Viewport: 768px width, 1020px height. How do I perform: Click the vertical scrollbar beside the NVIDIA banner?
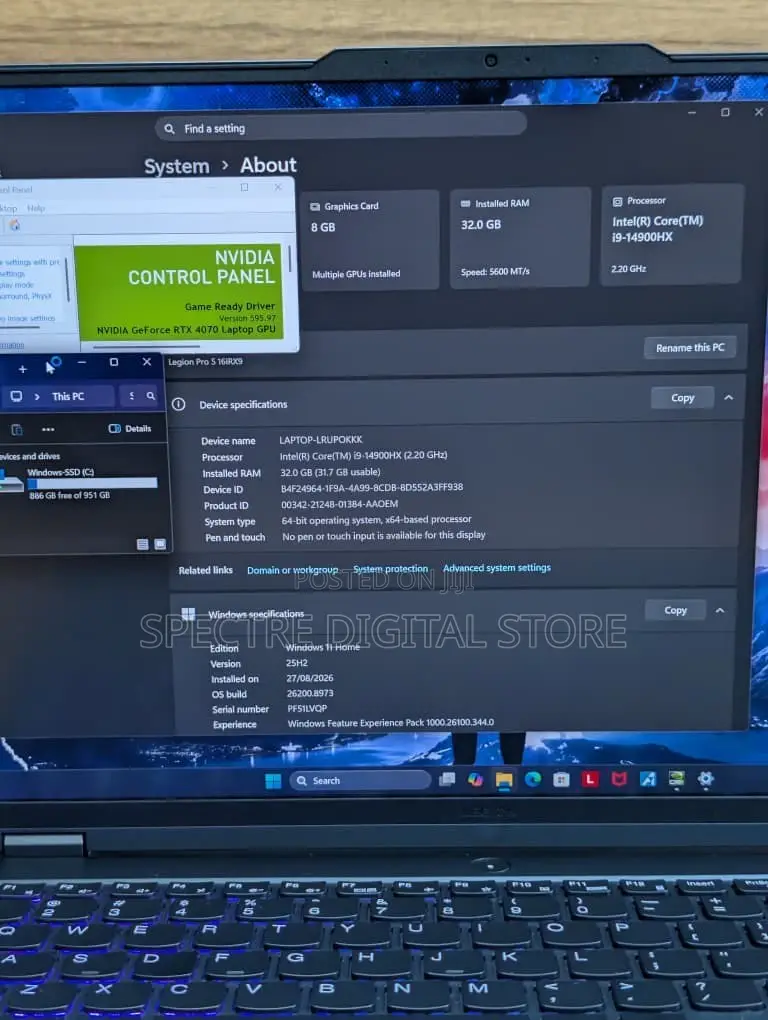pyautogui.click(x=290, y=260)
